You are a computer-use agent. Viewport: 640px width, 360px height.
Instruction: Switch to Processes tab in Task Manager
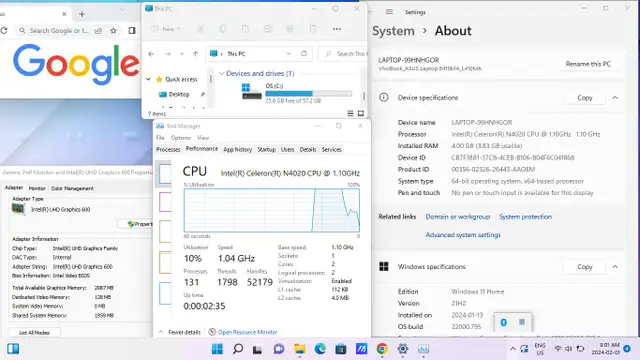168,149
